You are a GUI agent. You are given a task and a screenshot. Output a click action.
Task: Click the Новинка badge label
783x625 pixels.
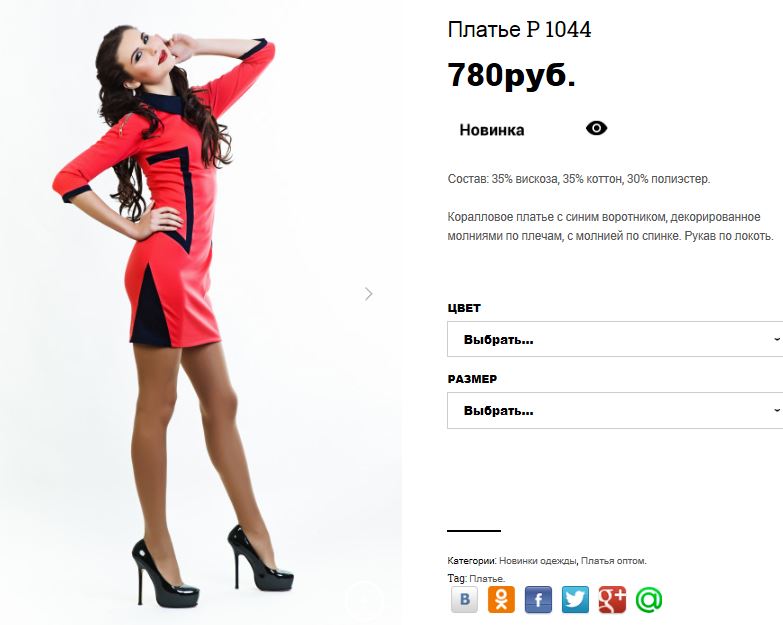[x=492, y=130]
